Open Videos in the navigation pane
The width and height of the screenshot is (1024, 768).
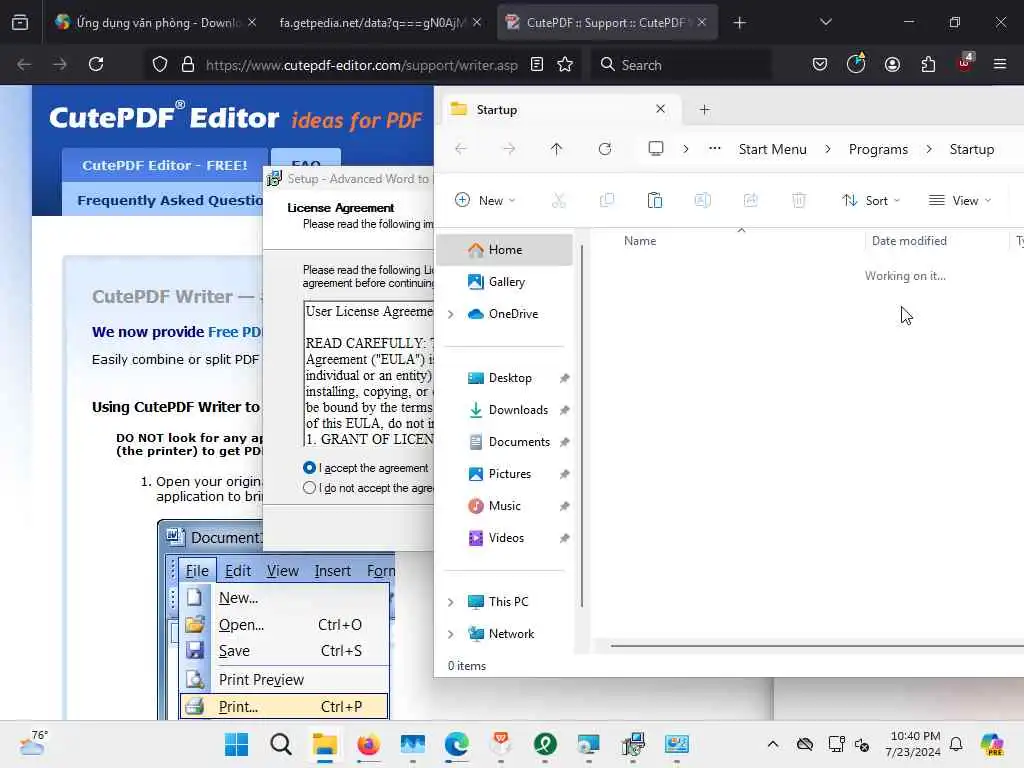[x=505, y=537]
